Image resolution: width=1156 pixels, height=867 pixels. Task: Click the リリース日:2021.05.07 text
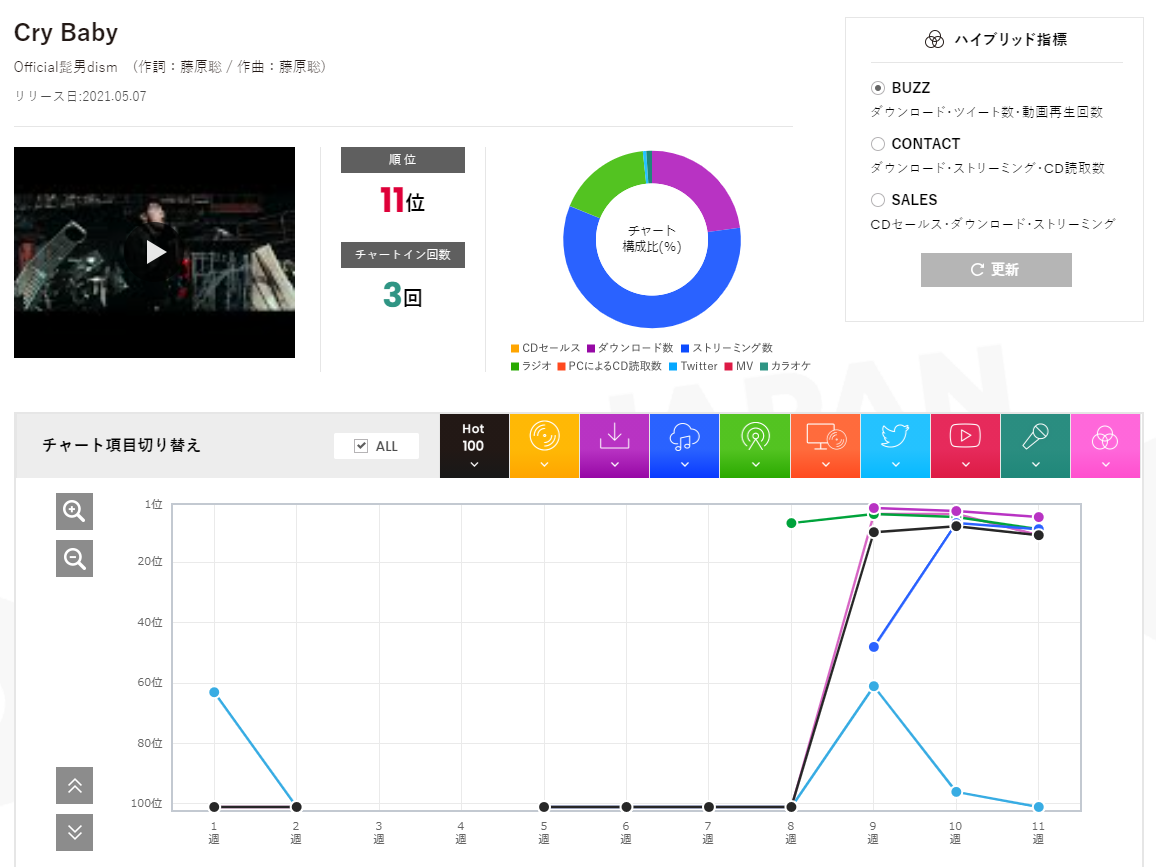tap(80, 97)
